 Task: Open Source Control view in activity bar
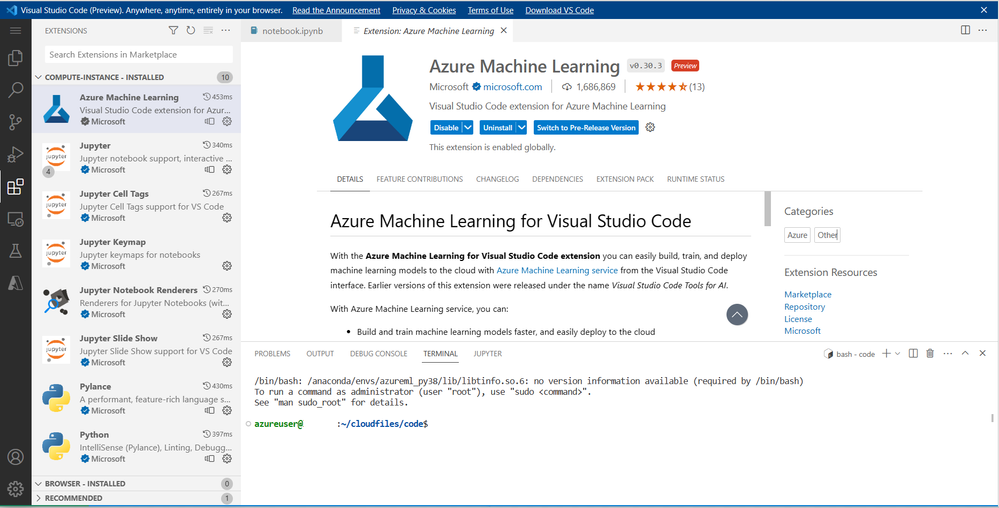15,122
